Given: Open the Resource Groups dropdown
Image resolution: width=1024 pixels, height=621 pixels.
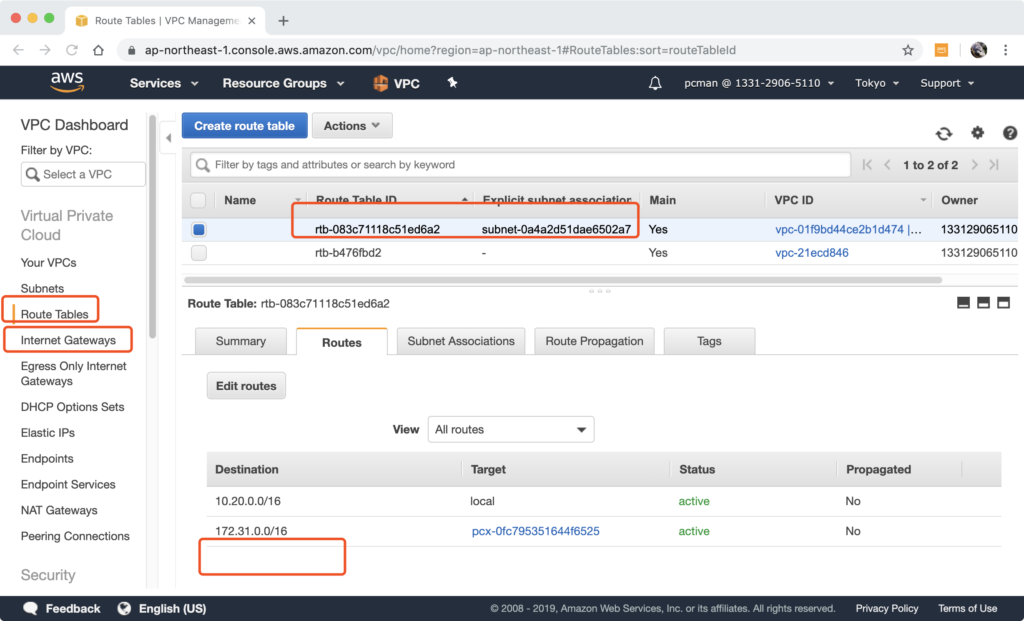Looking at the screenshot, I should 283,83.
